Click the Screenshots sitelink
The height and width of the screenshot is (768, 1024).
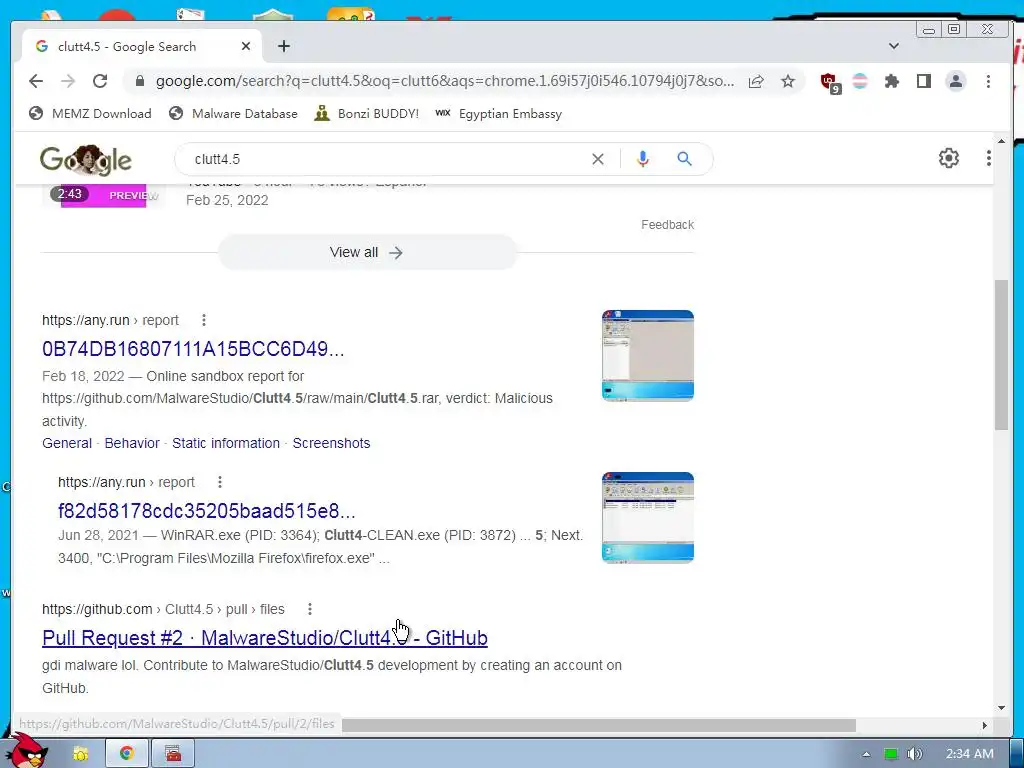coord(331,443)
